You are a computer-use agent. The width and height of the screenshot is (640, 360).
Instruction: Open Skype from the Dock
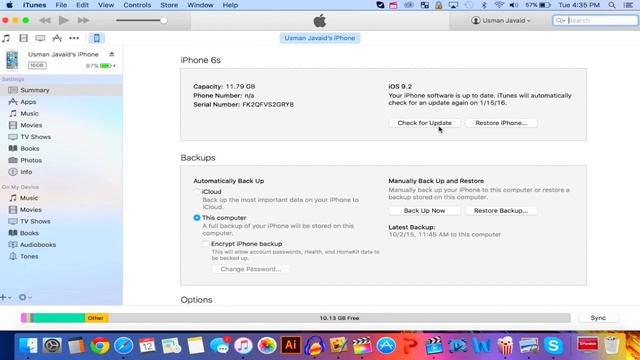point(553,346)
